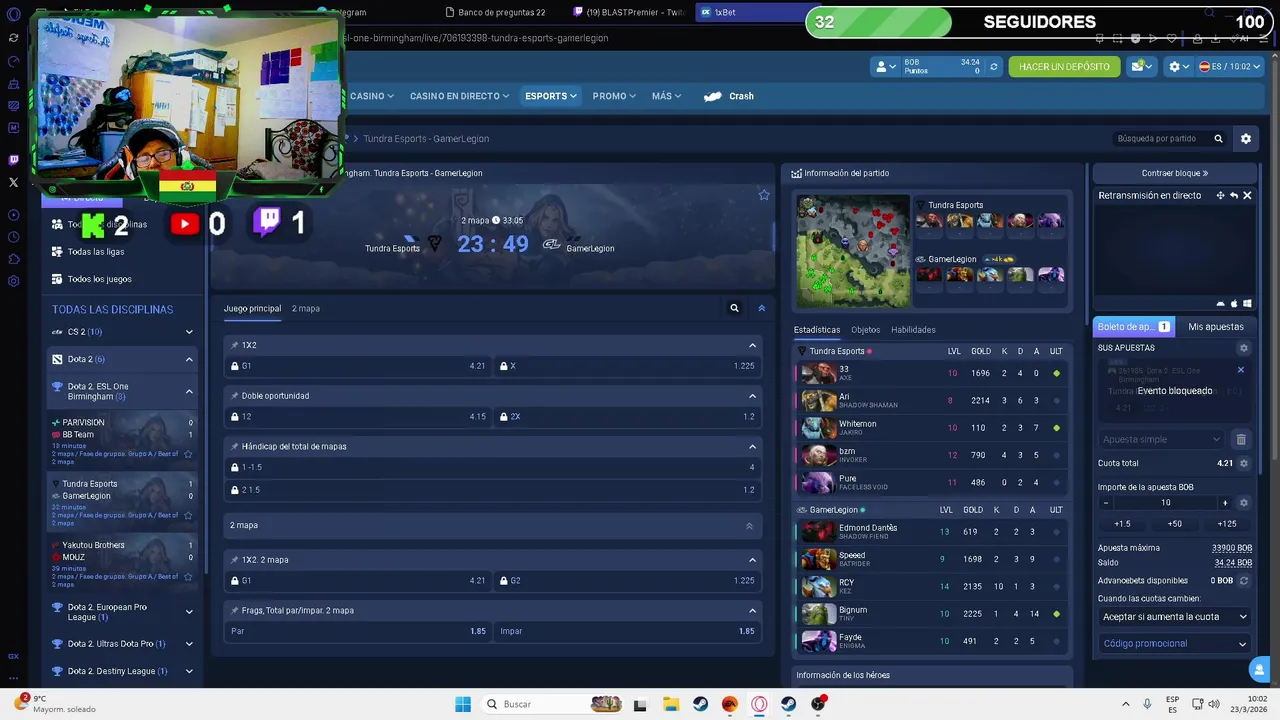Open the ES language and time dropdown
This screenshot has height=720, width=1280.
click(1230, 67)
